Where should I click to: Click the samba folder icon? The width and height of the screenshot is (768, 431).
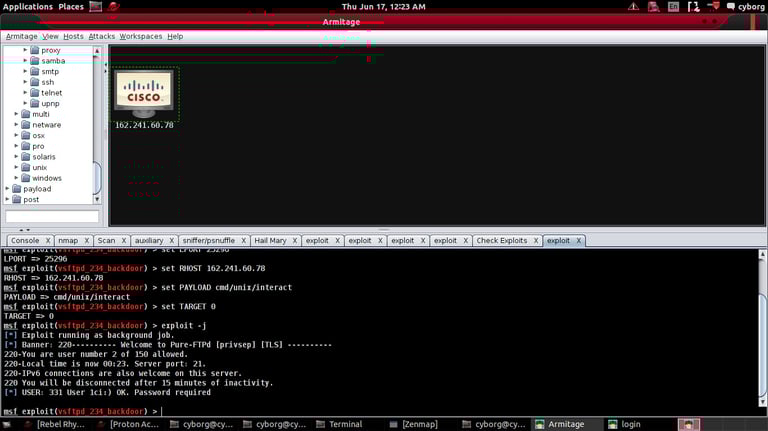click(x=35, y=61)
